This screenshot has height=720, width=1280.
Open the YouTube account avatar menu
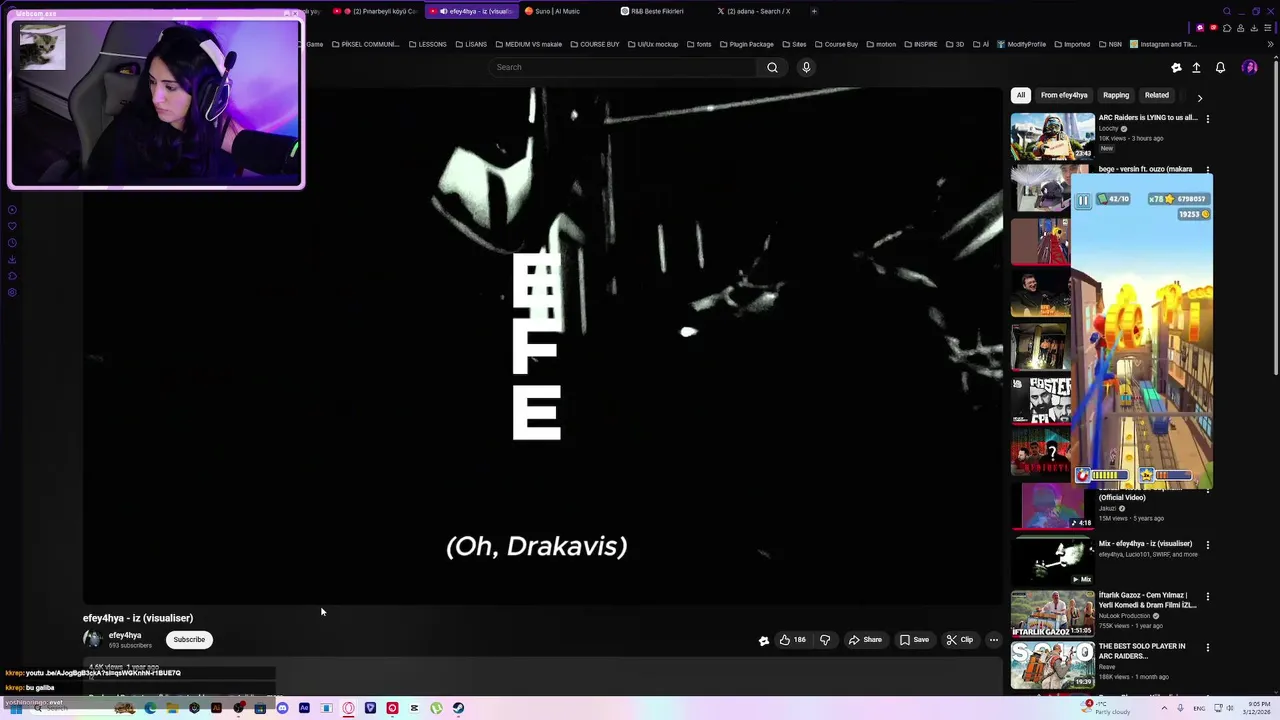[x=1249, y=67]
